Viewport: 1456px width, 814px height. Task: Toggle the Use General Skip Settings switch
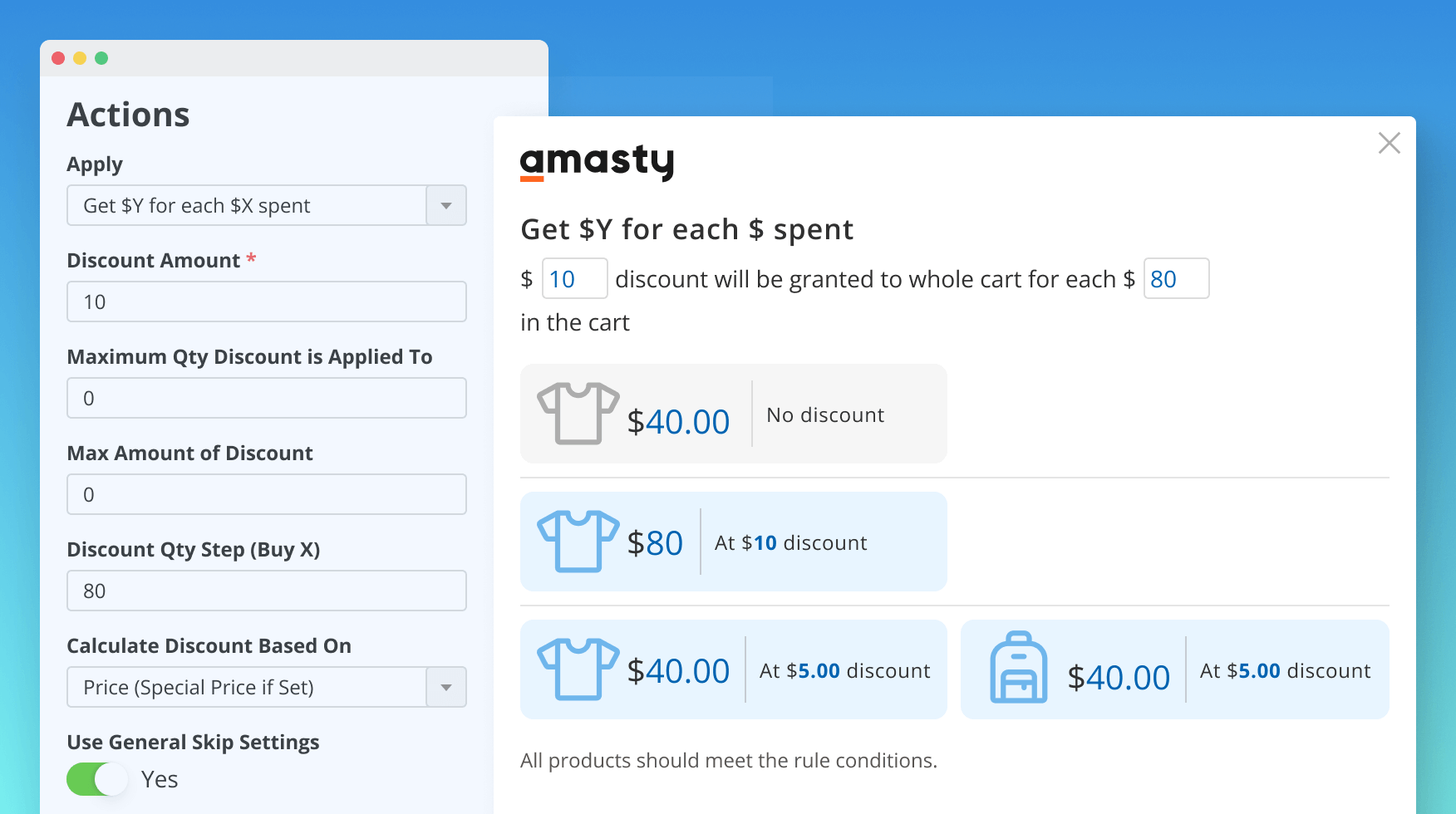click(x=97, y=779)
